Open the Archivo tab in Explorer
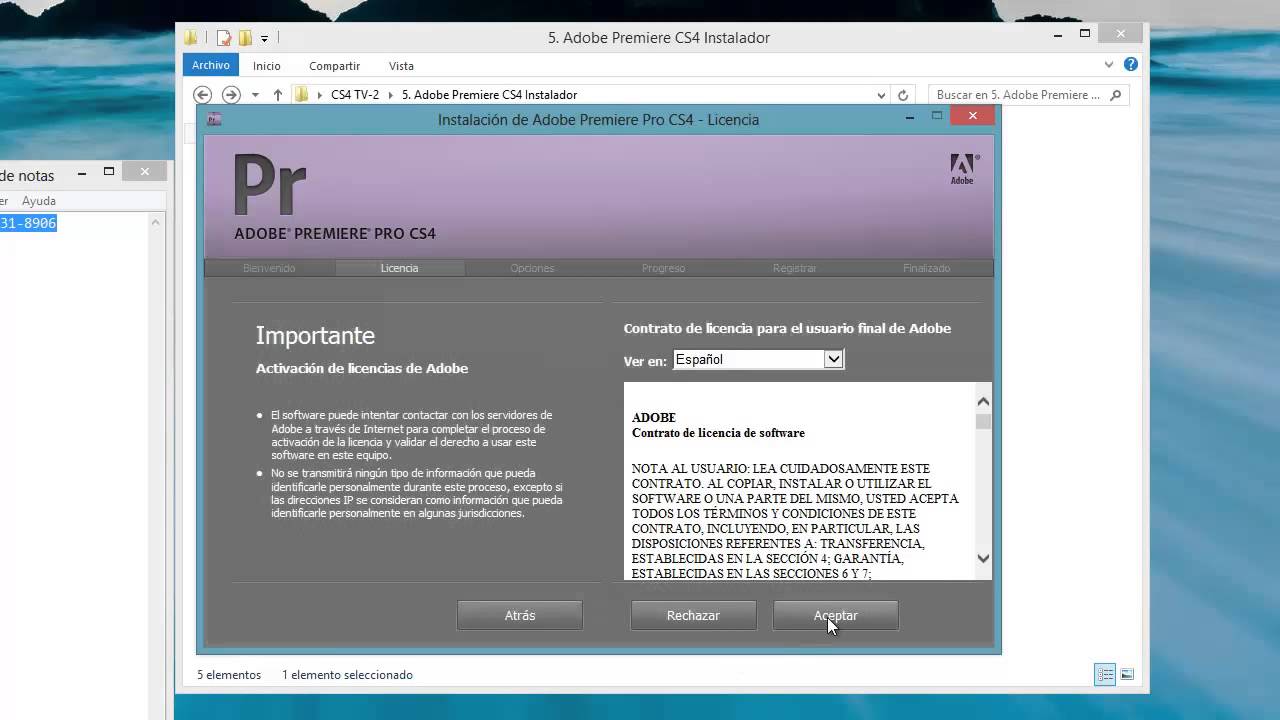Screen dimensions: 1280x720 211,65
